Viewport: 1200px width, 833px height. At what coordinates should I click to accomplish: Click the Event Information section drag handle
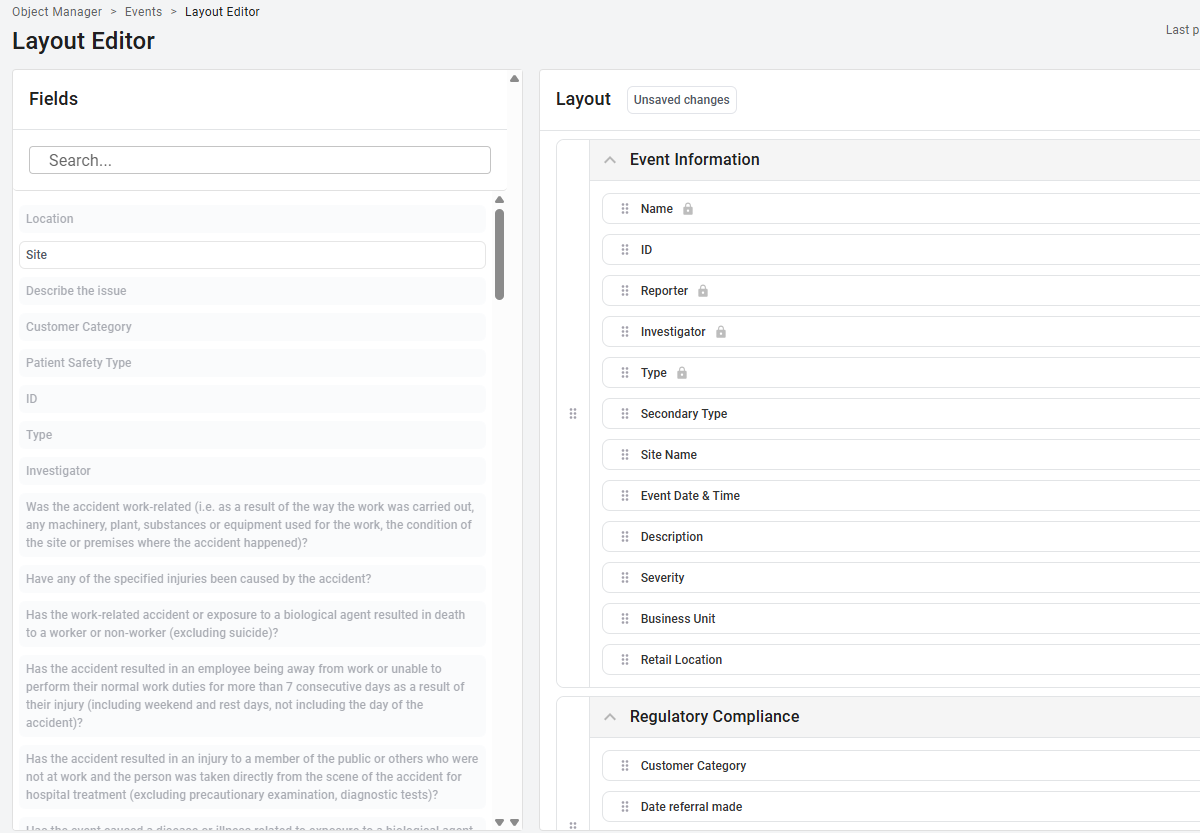[x=573, y=414]
